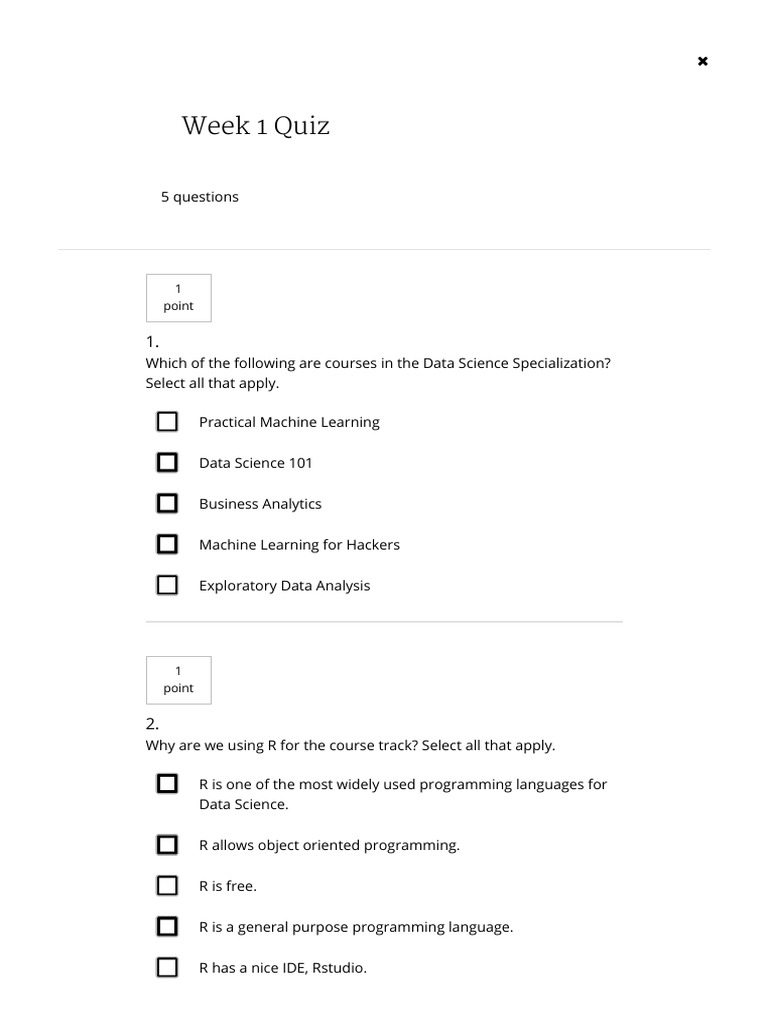Tick the Data Science 101 checkbox
This screenshot has height=1024, width=768.
[x=167, y=463]
